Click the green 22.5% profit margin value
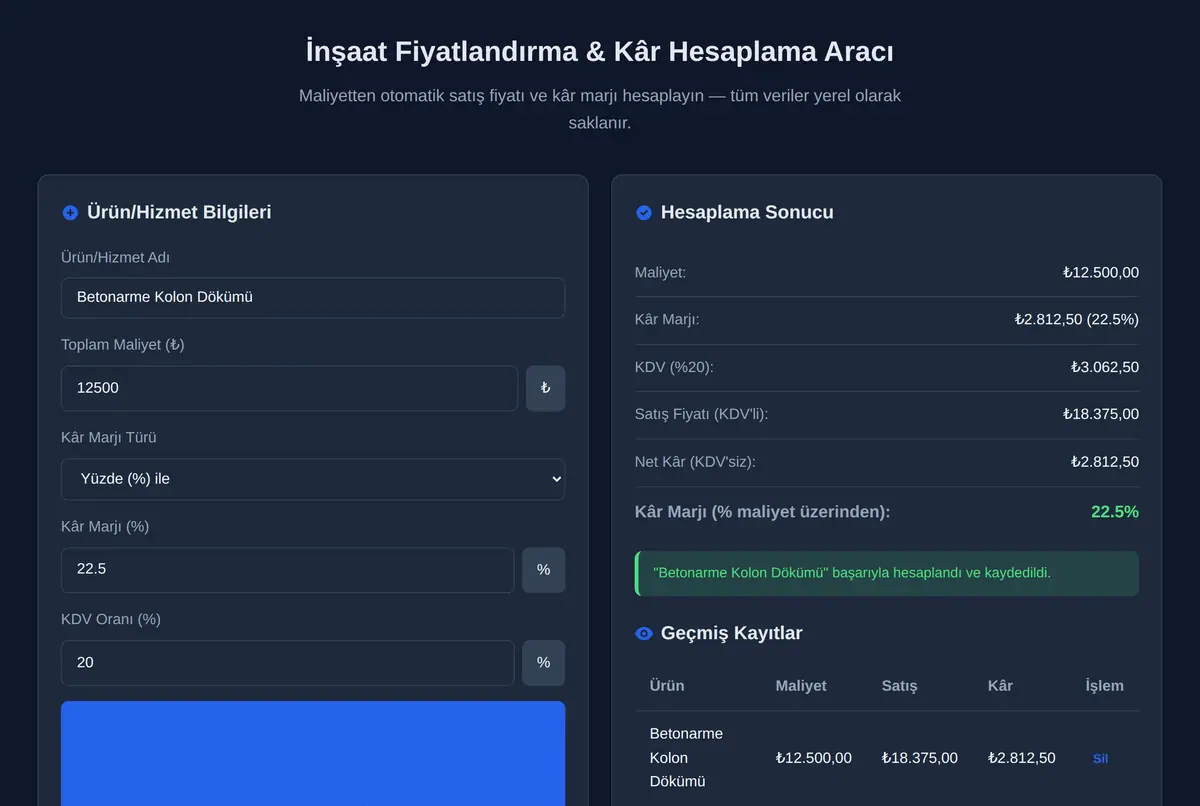The image size is (1200, 806). tap(1115, 512)
